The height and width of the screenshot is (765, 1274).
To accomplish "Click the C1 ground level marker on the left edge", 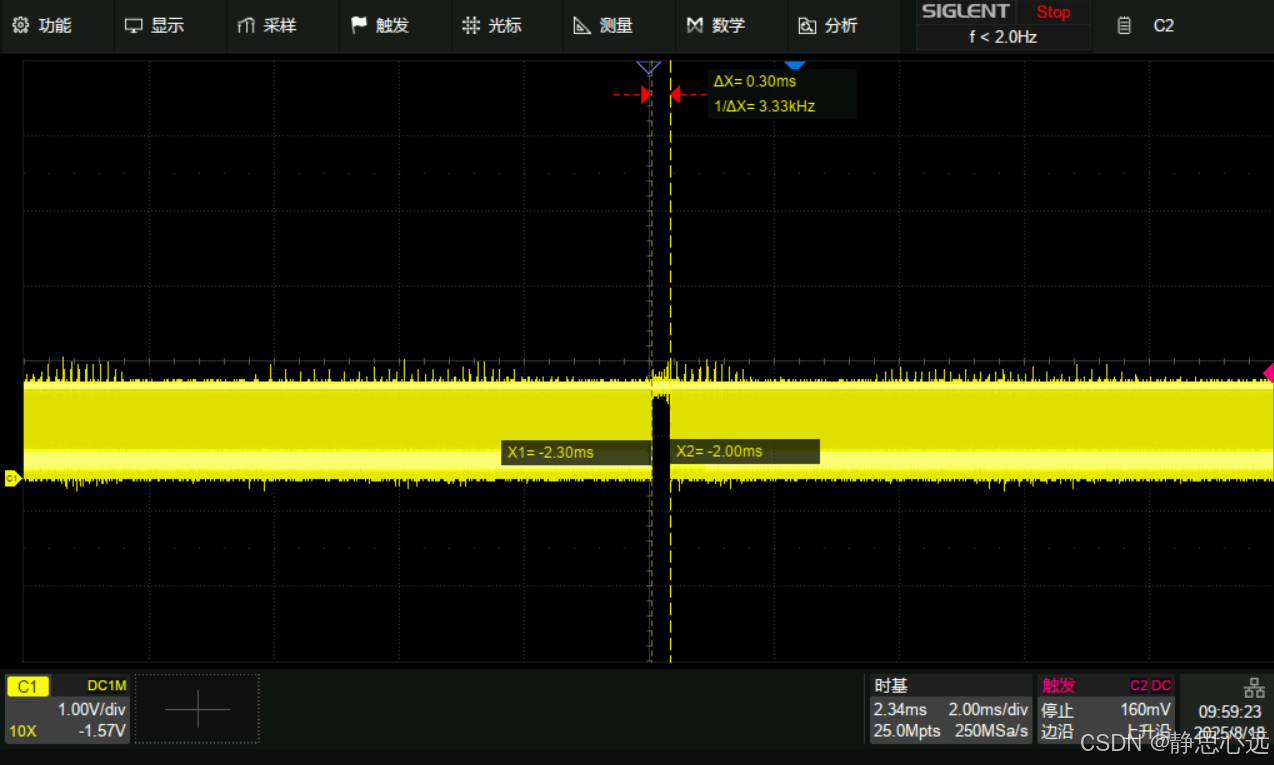I will pos(12,479).
